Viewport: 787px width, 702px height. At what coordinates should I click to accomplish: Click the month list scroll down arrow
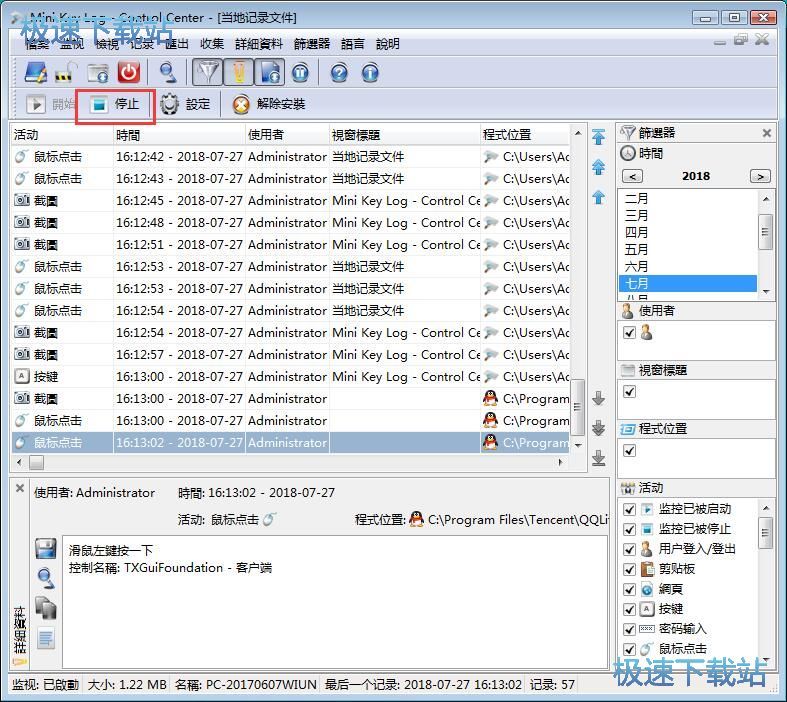coord(766,292)
